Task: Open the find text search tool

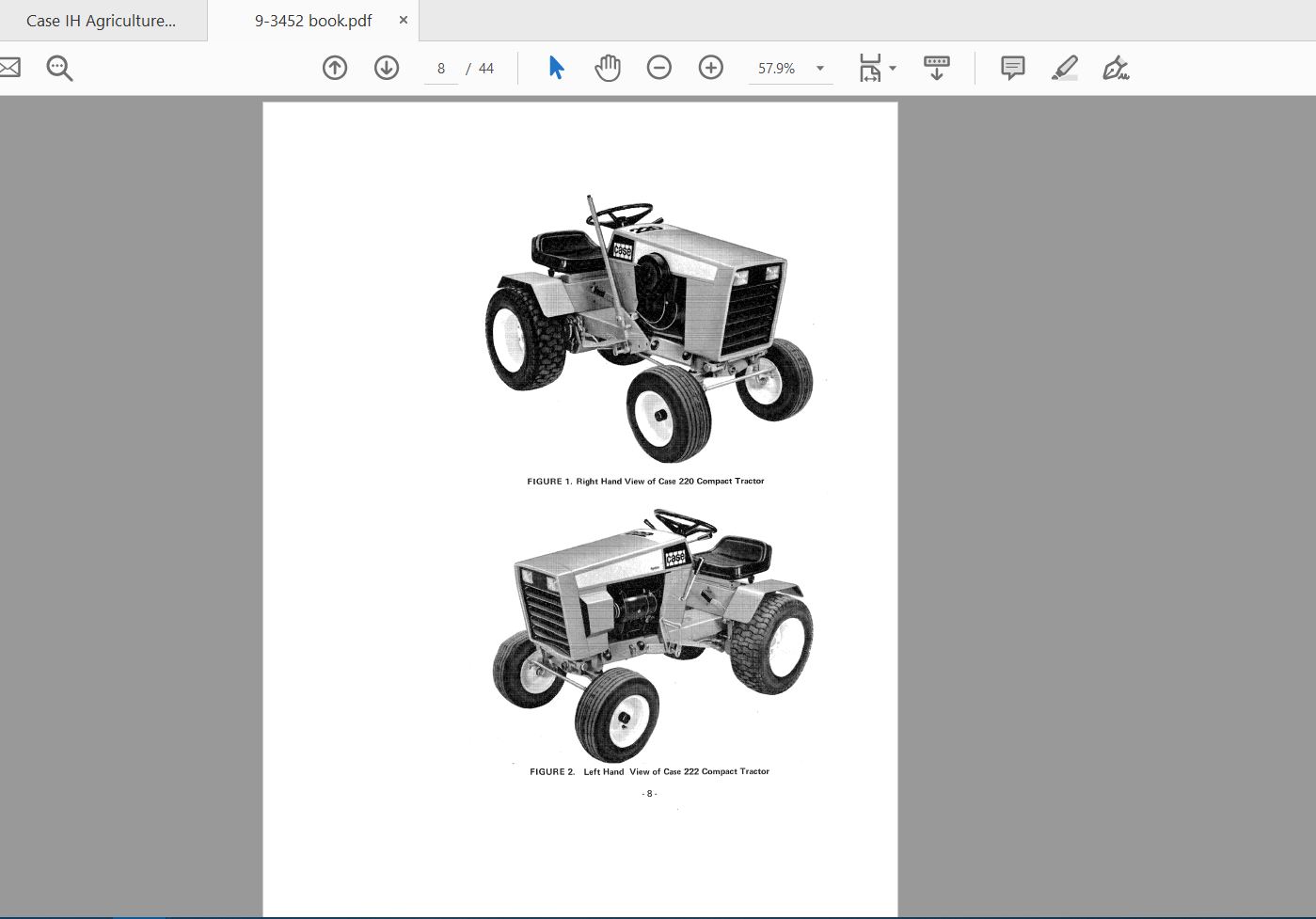Action: tap(59, 68)
